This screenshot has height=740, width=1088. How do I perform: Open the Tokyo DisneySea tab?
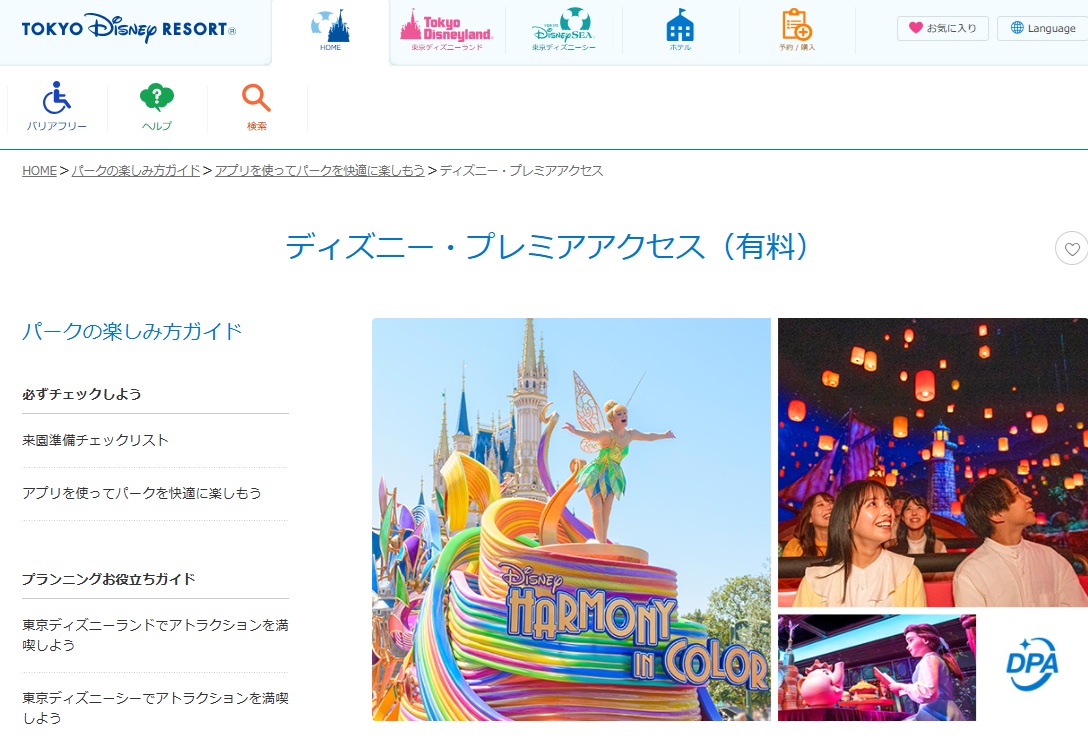click(x=563, y=31)
